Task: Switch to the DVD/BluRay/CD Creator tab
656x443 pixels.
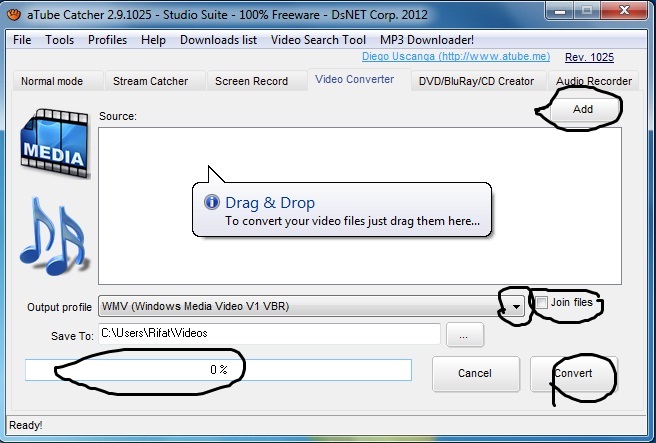Action: click(x=479, y=81)
